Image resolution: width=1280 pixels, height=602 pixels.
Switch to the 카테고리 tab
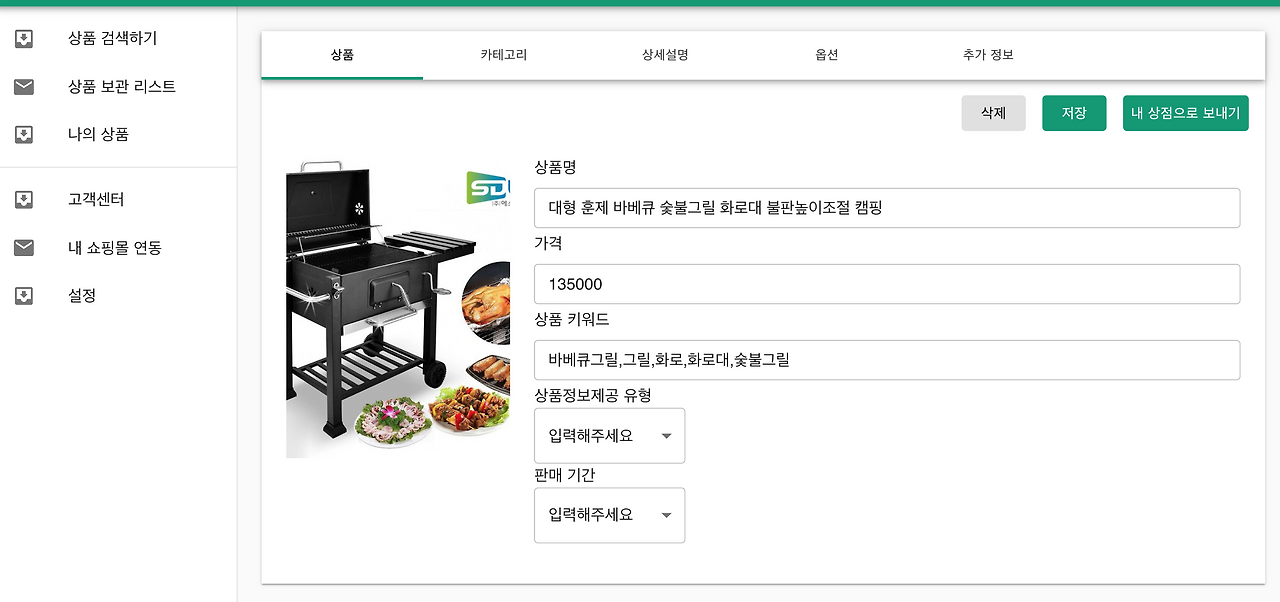click(503, 55)
